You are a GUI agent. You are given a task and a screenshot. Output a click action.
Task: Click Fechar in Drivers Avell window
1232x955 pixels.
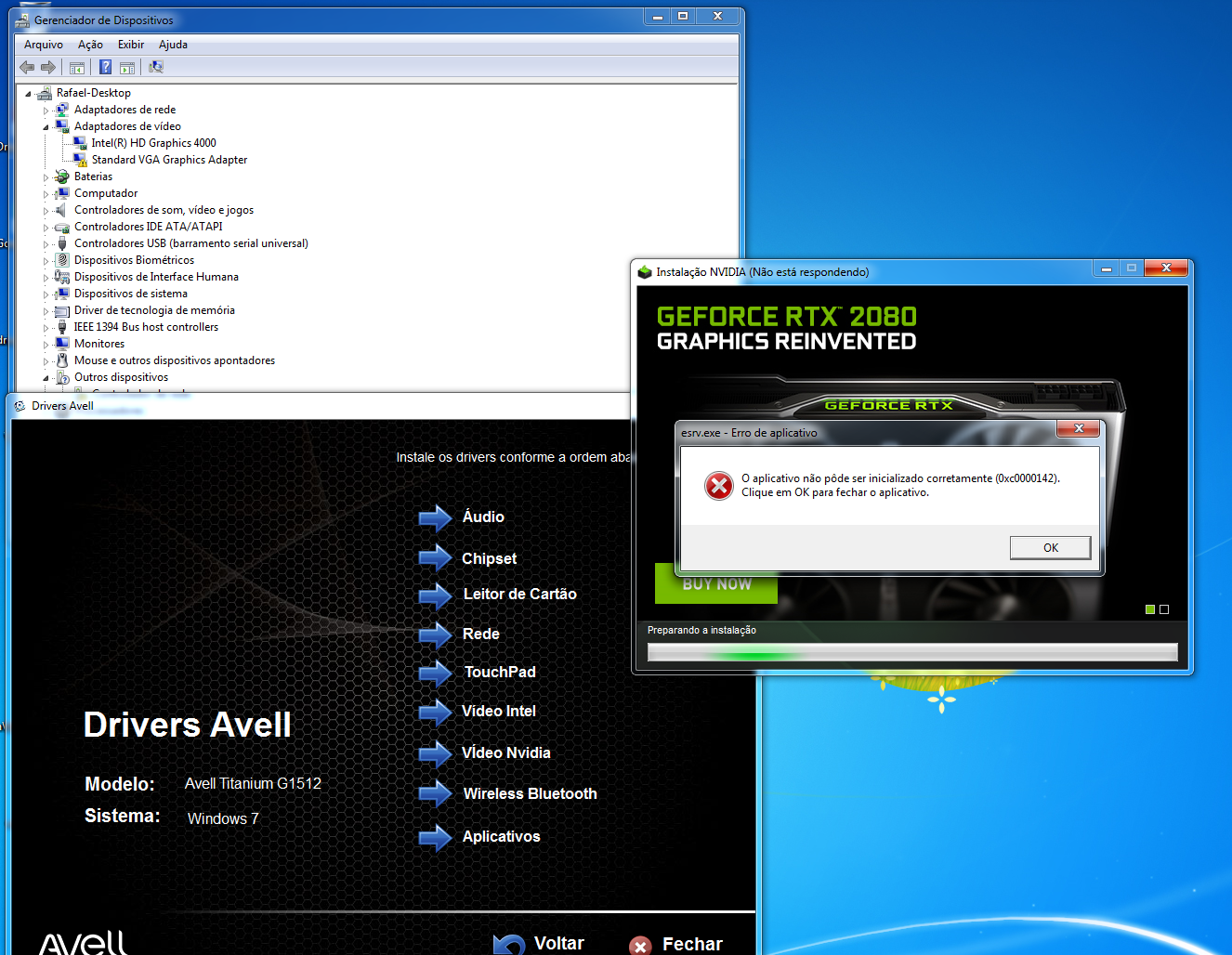tap(676, 944)
